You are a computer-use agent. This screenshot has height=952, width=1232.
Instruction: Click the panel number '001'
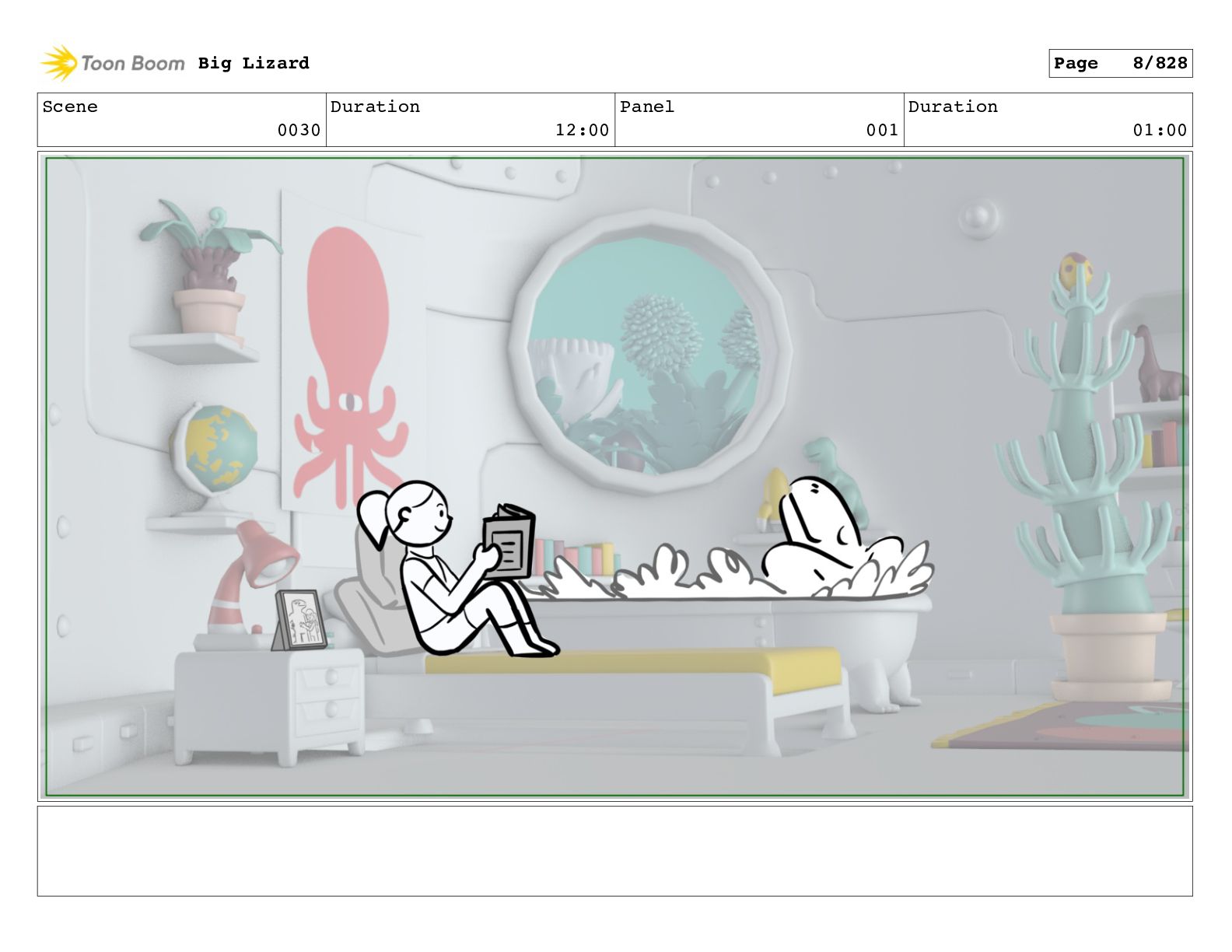883,130
